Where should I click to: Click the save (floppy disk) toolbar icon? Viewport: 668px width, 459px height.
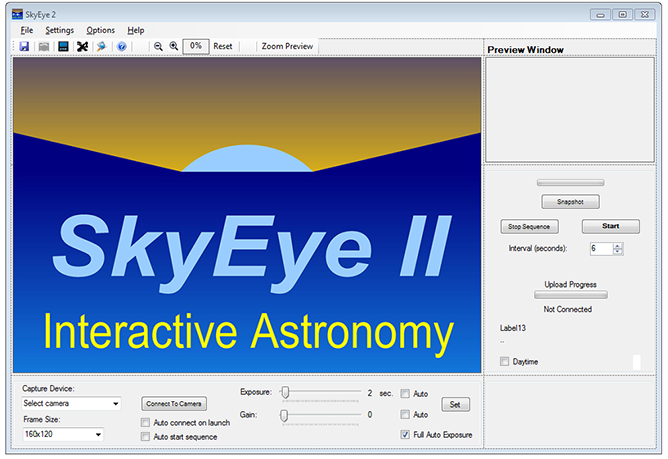point(24,46)
